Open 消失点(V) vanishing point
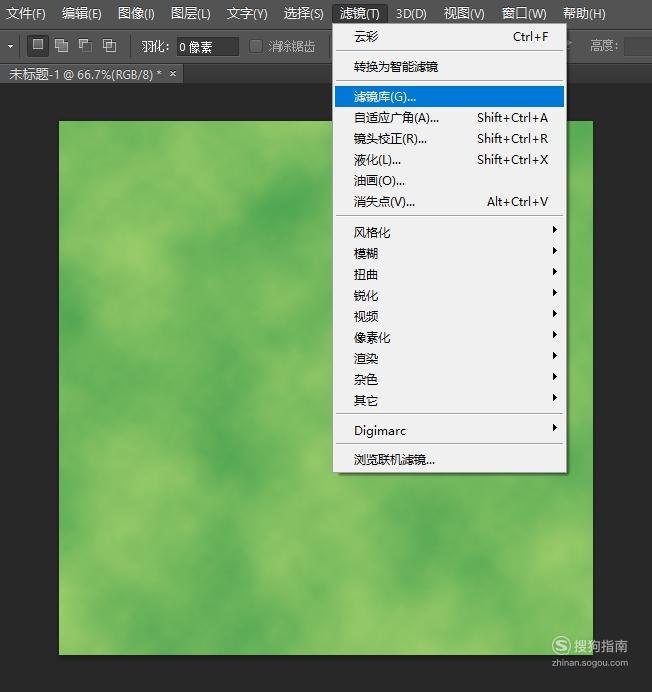The image size is (652, 692). [x=449, y=202]
